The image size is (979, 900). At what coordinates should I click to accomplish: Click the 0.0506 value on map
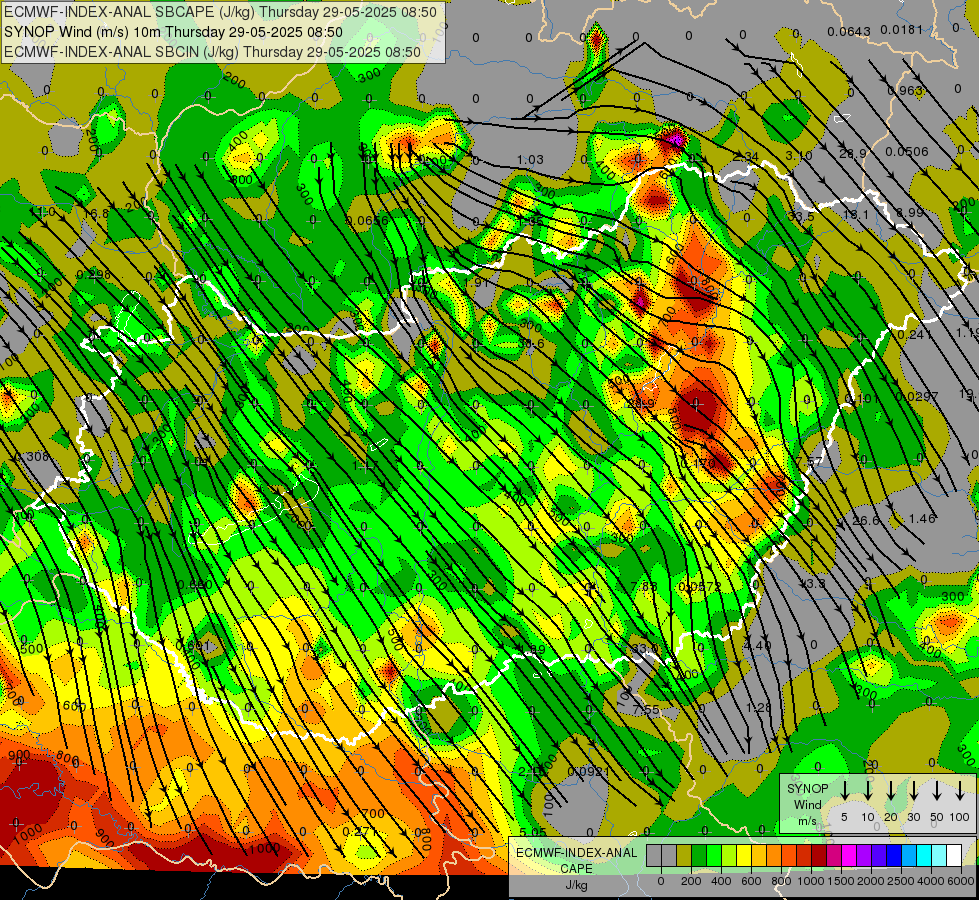coord(907,152)
